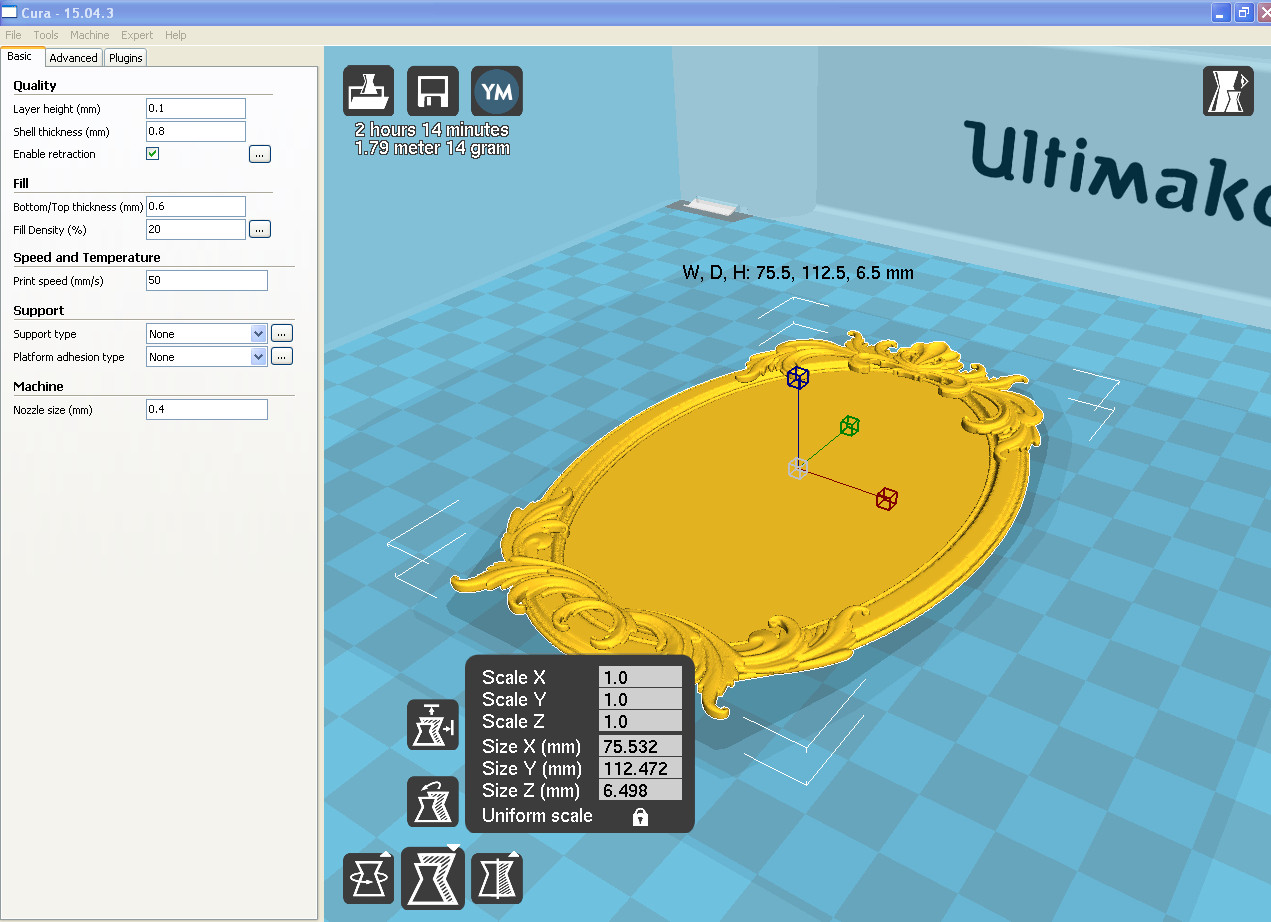Click the red X-axis scale handle
Screen dimensions: 1271x922
point(887,498)
